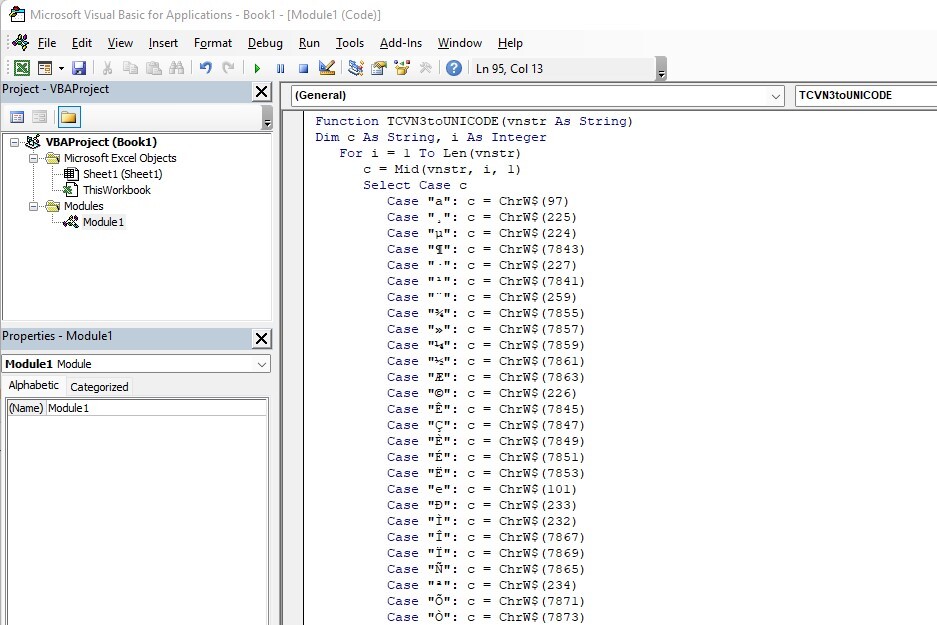This screenshot has height=625, width=937.
Task: Select Sheet1 (Sheet1) in project tree
Action: (123, 174)
